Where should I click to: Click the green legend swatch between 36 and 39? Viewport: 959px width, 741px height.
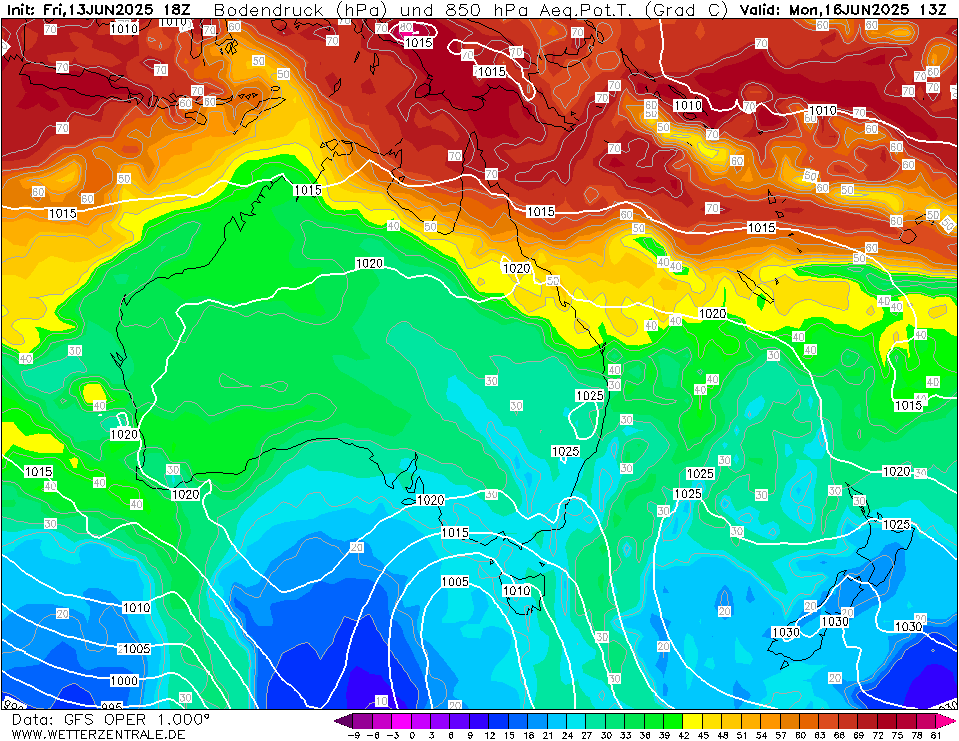[x=653, y=720]
